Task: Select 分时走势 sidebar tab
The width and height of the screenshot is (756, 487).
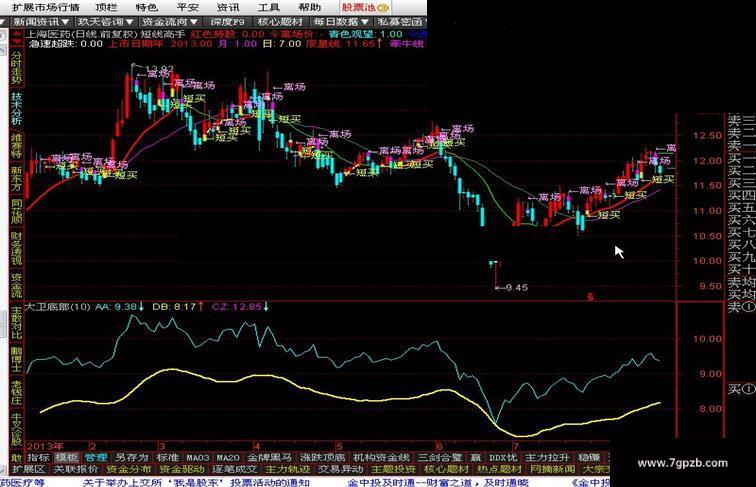Action: (17, 67)
